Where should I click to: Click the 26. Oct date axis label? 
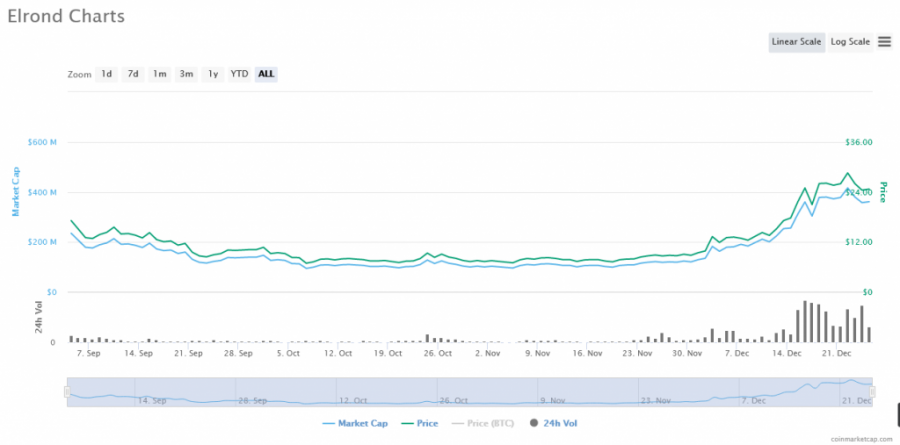coord(438,354)
